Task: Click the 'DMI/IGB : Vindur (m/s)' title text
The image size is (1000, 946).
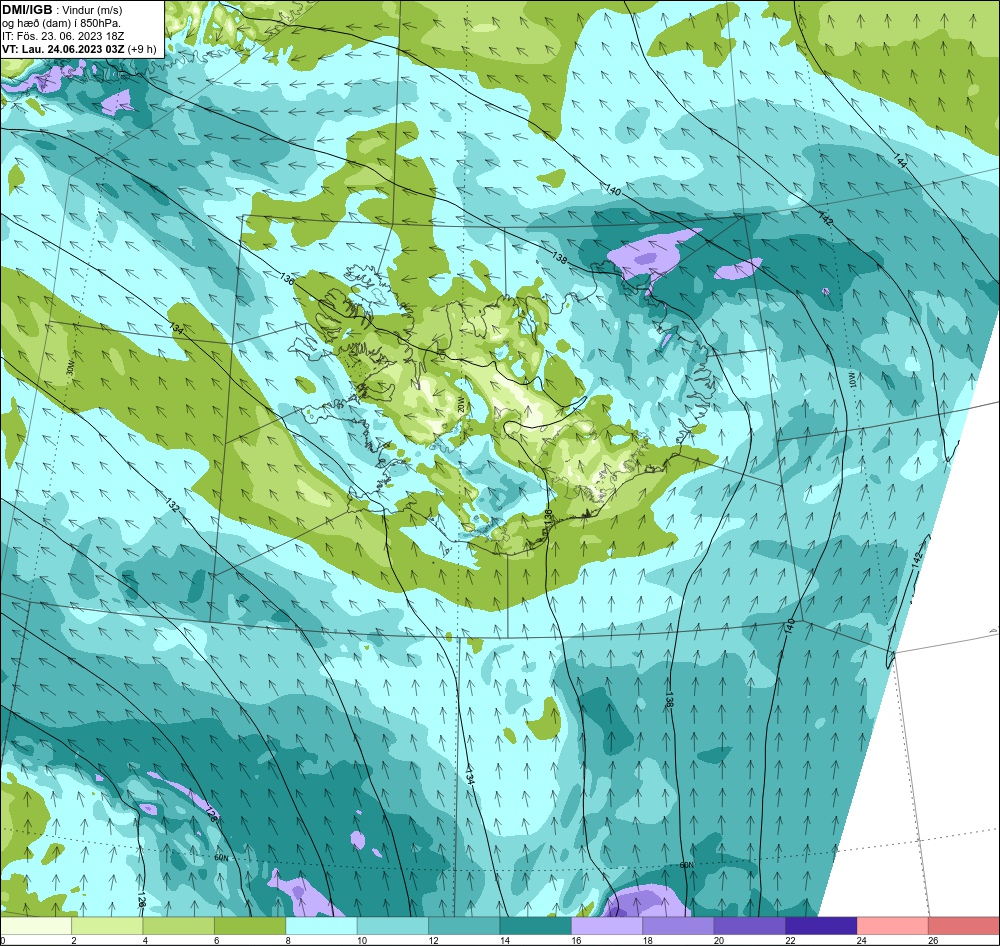Action: (x=62, y=10)
